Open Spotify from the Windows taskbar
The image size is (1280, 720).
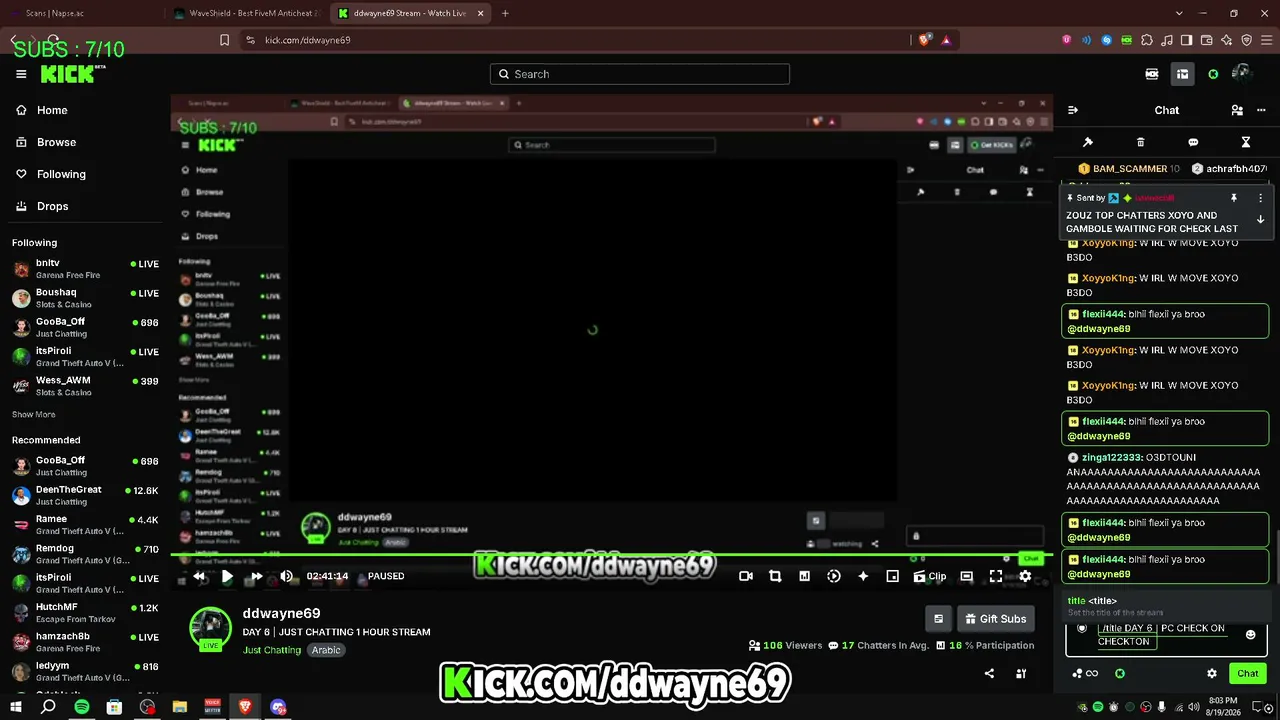click(82, 707)
